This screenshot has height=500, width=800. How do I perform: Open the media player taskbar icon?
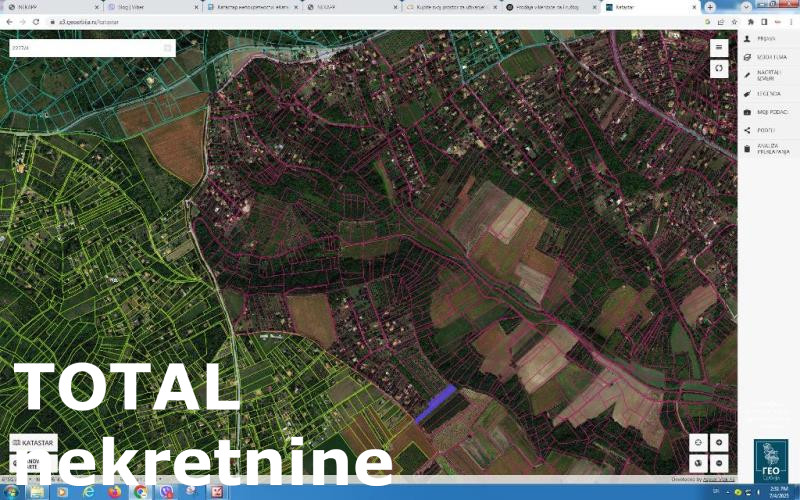pos(62,492)
